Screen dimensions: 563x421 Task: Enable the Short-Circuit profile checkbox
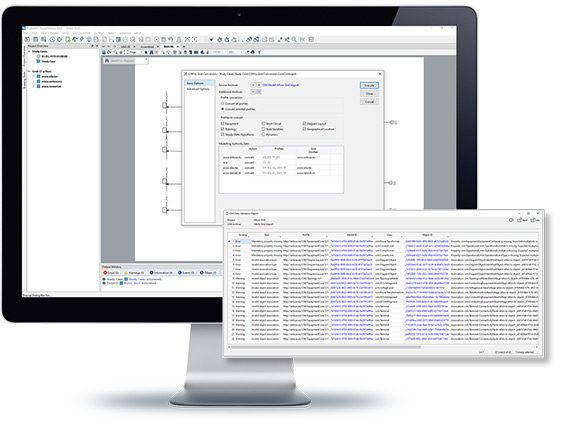tap(264, 123)
